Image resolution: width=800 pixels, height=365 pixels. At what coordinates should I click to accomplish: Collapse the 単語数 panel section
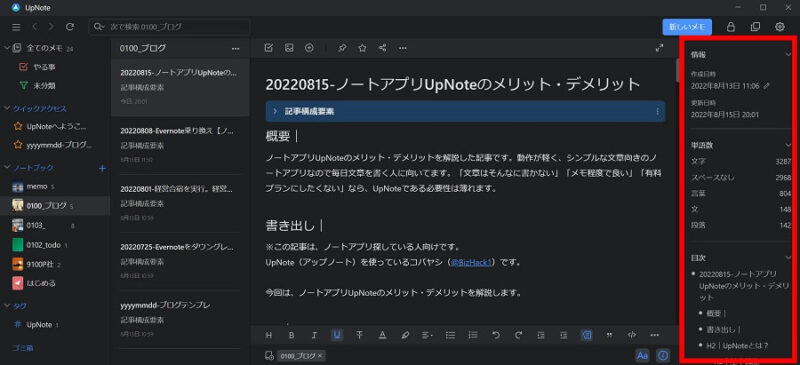point(788,145)
